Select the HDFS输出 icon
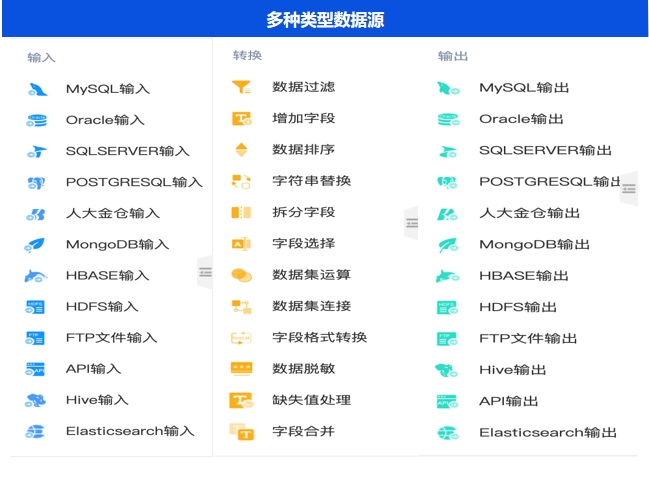The width and height of the screenshot is (649, 480). coord(447,307)
